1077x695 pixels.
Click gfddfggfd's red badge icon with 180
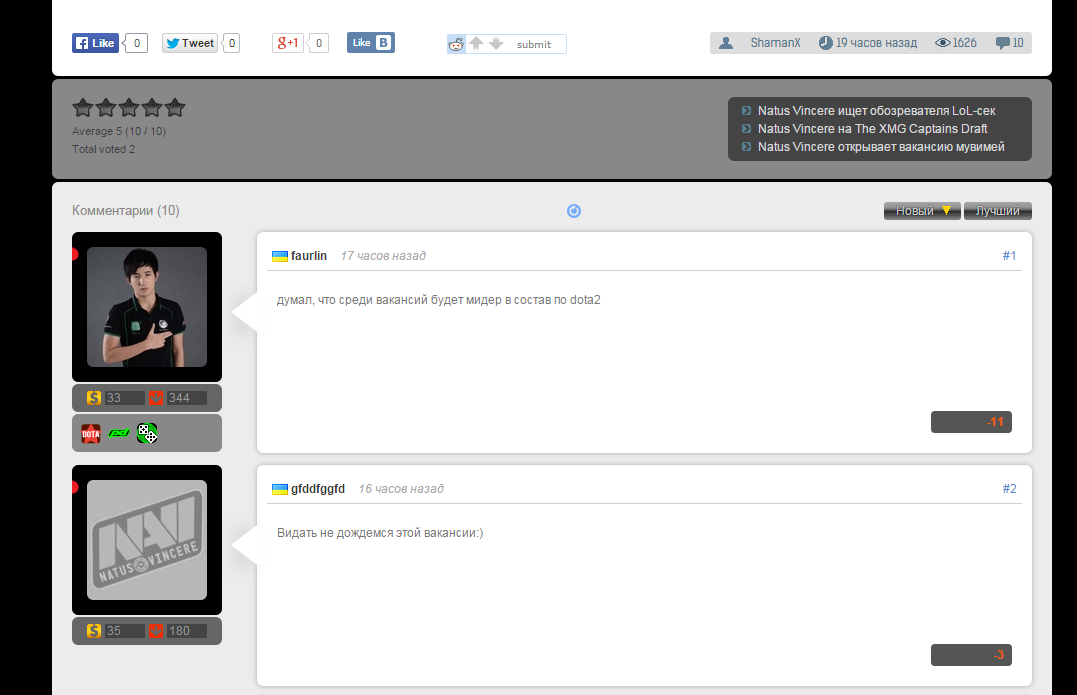[x=157, y=630]
